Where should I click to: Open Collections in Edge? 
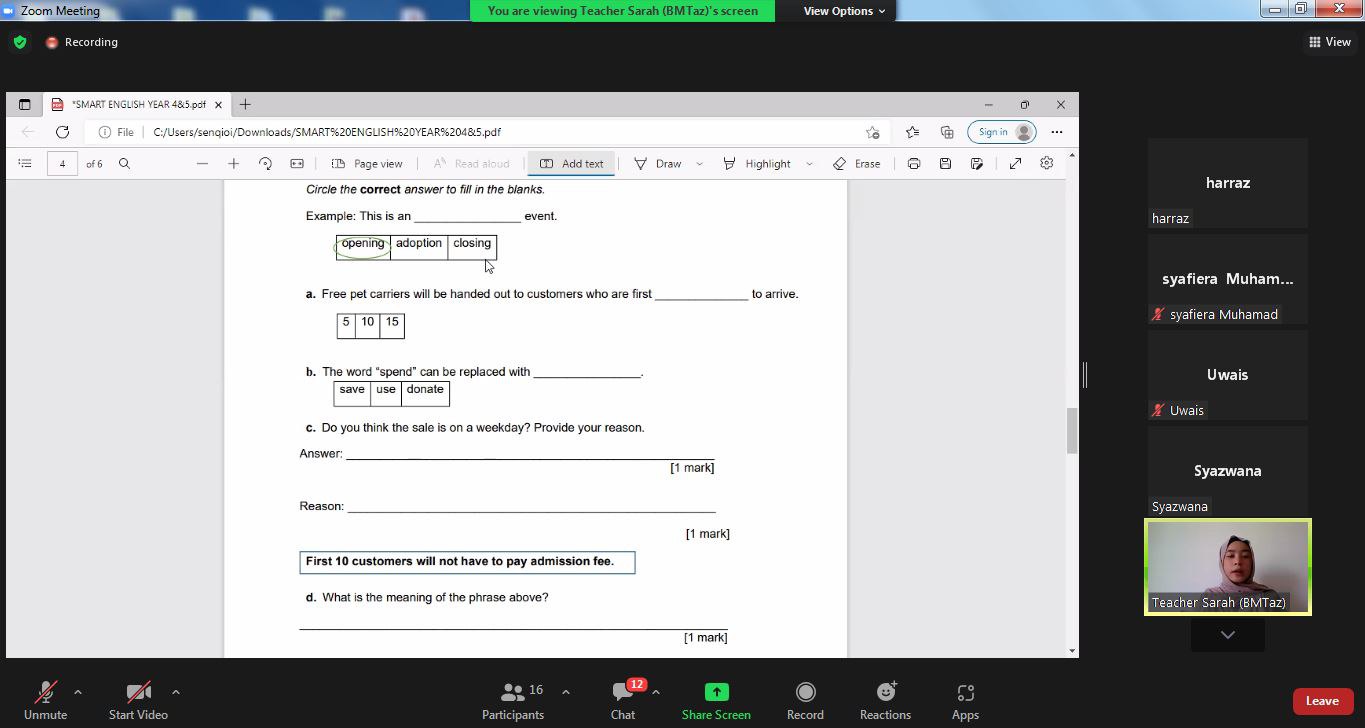pos(947,132)
